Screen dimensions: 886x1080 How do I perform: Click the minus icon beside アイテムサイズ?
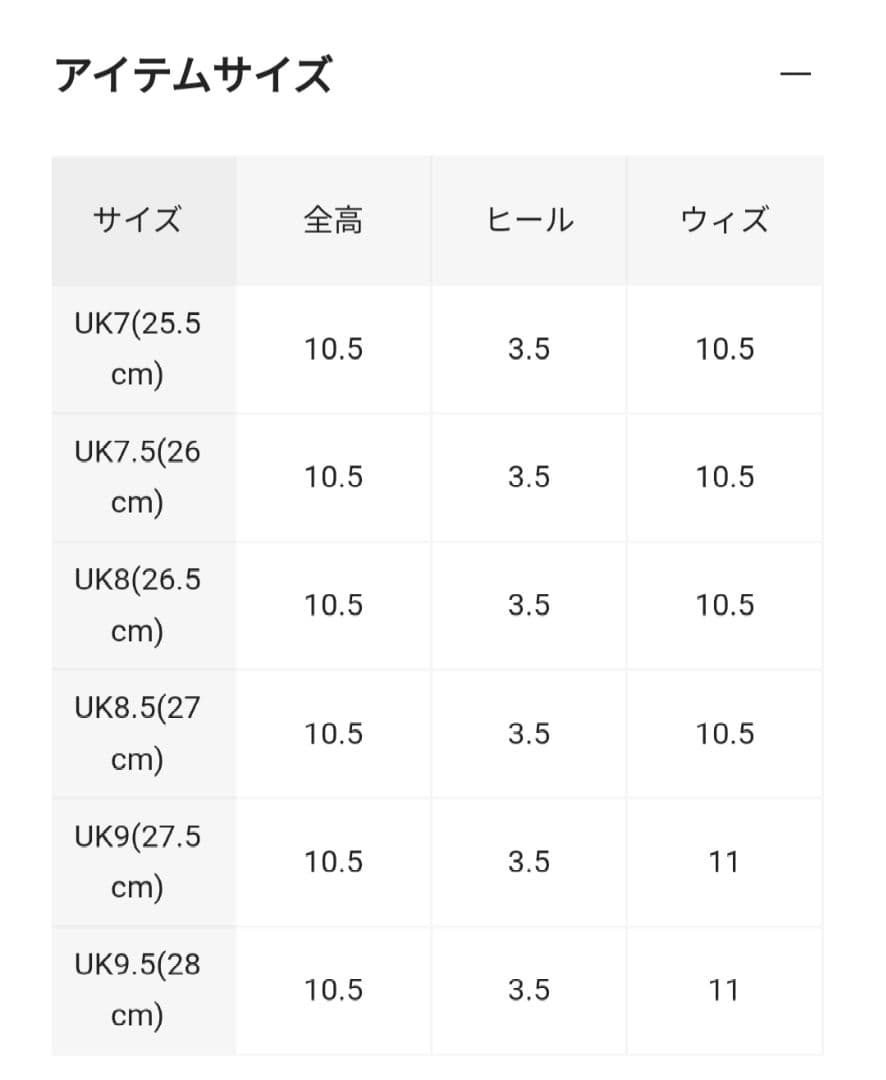793,75
